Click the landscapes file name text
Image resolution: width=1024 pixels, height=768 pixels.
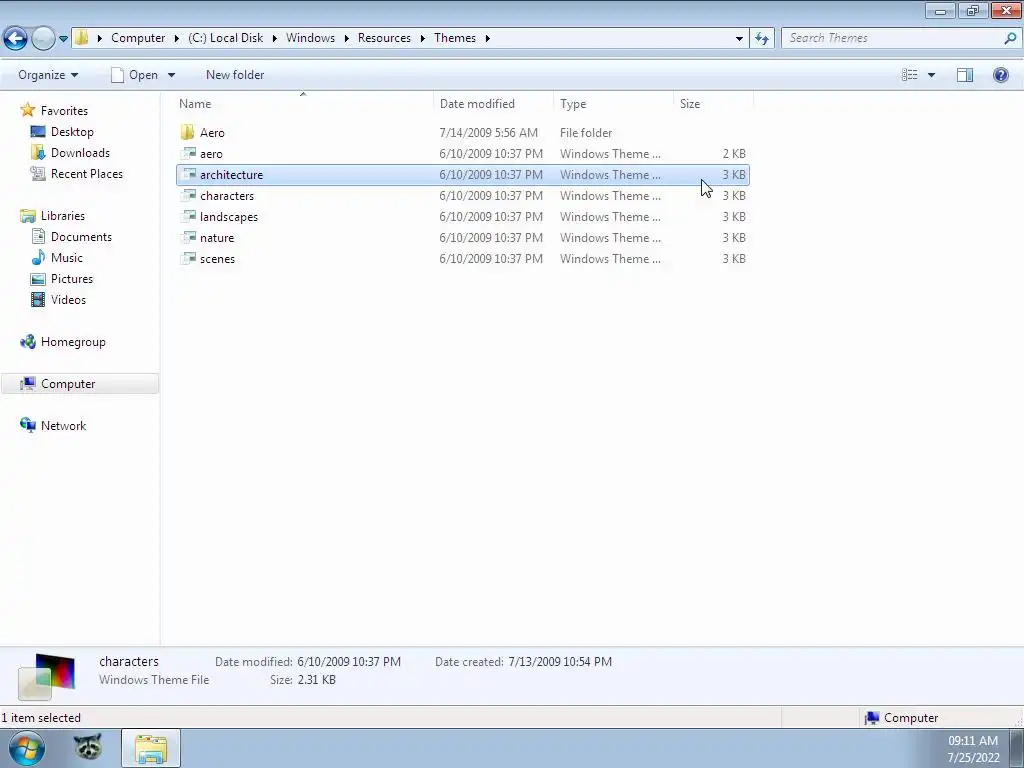[229, 216]
